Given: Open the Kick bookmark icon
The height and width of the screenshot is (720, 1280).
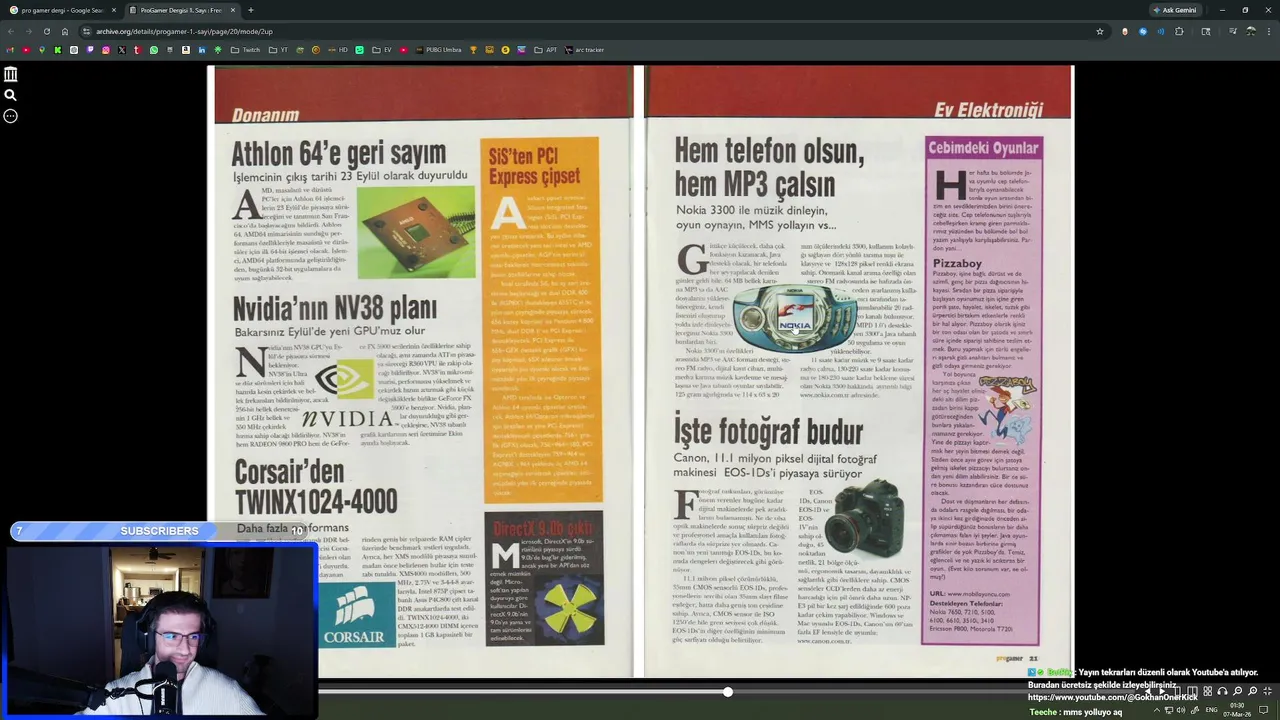Looking at the screenshot, I should [x=58, y=50].
